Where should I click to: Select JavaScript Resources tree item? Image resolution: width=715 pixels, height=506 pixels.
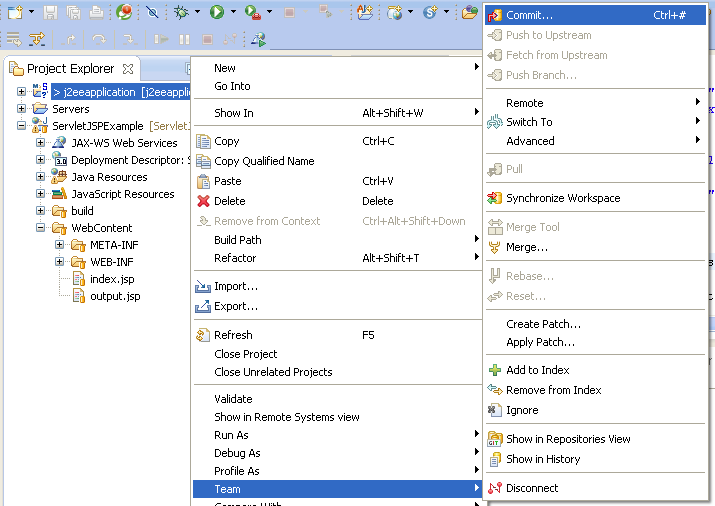click(x=123, y=194)
